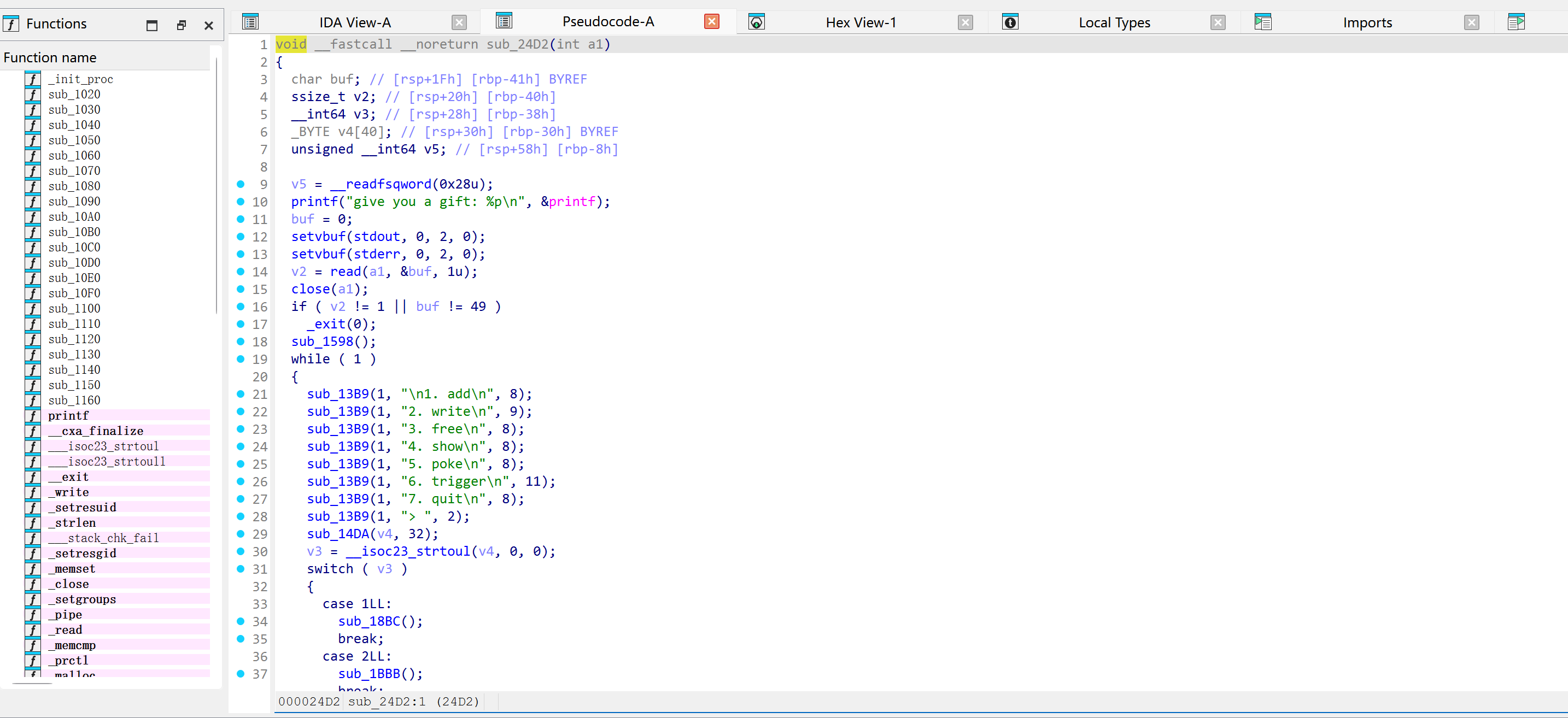Toggle breakpoint dot on line 34

pyautogui.click(x=241, y=621)
